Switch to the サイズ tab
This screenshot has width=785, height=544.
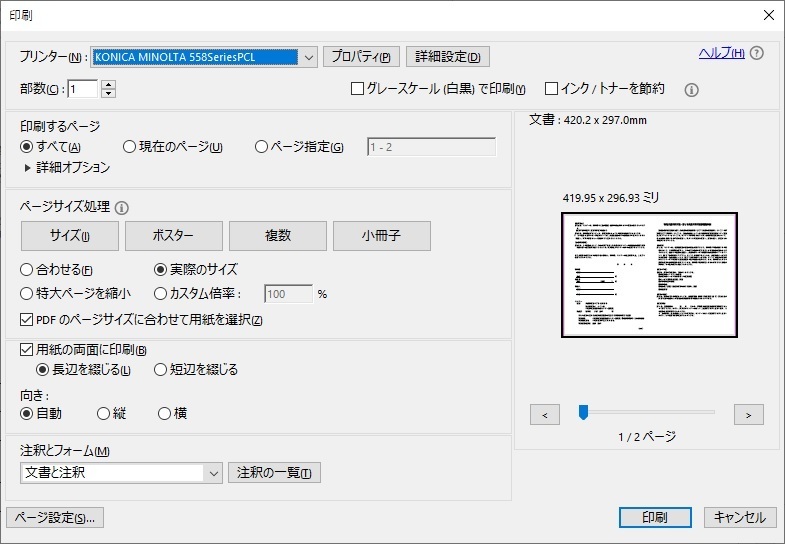pyautogui.click(x=70, y=236)
